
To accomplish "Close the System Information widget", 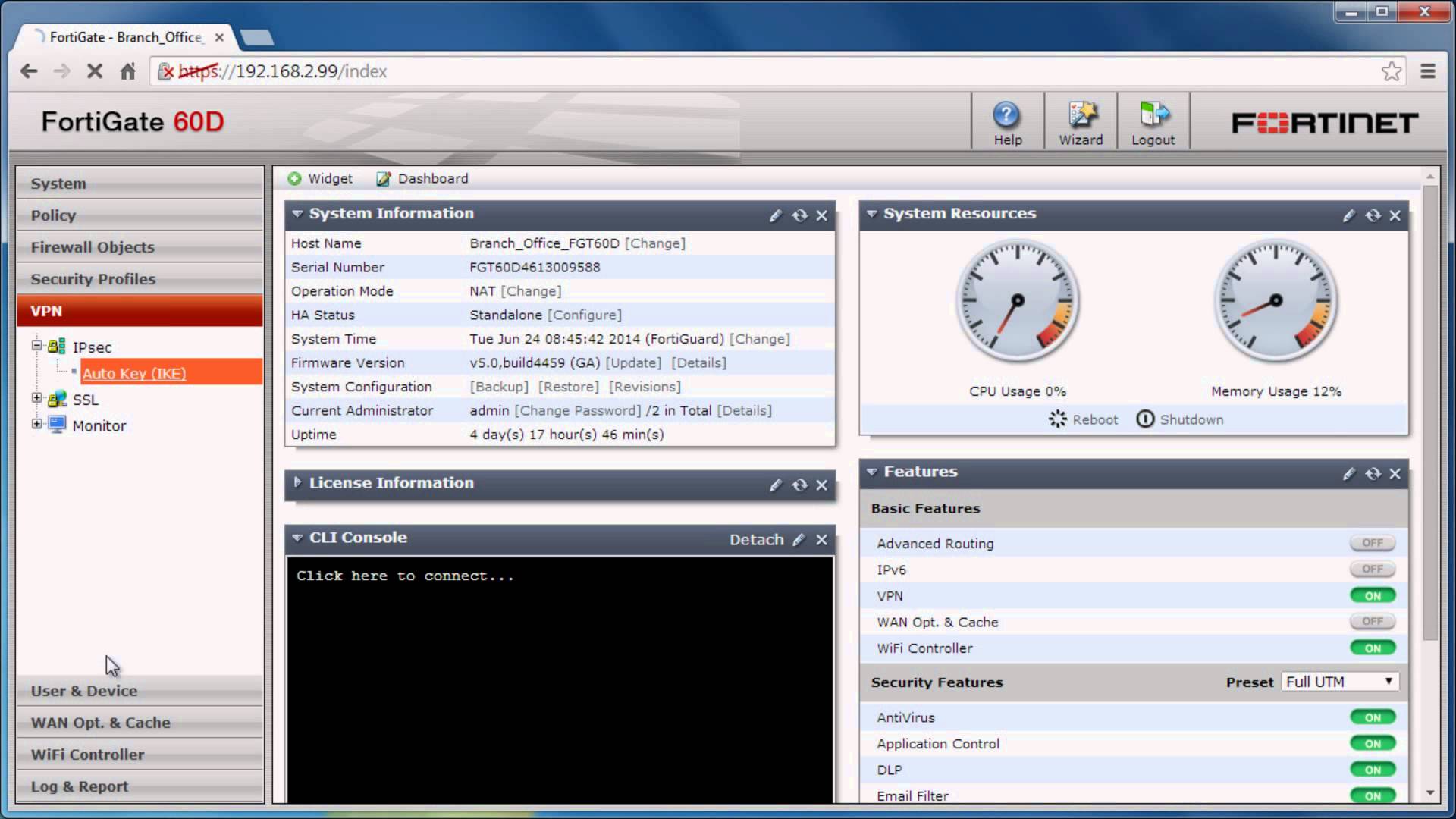I will point(821,216).
